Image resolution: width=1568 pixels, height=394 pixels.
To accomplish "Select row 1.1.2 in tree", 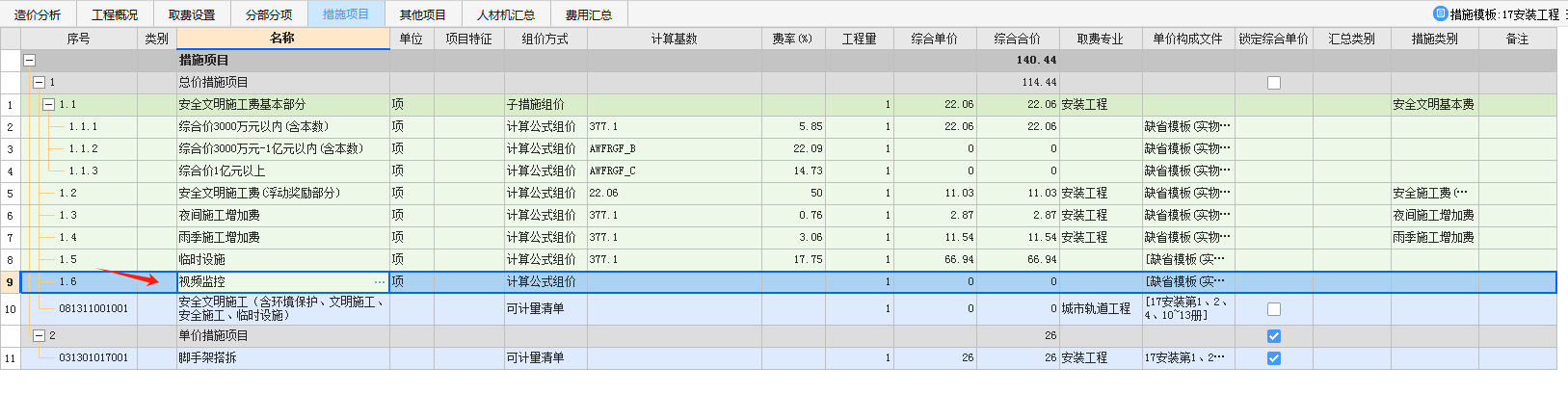I will pyautogui.click(x=83, y=148).
